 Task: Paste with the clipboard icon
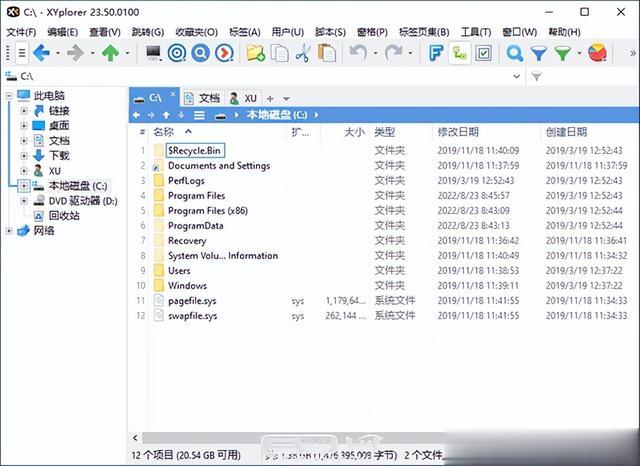(x=327, y=53)
